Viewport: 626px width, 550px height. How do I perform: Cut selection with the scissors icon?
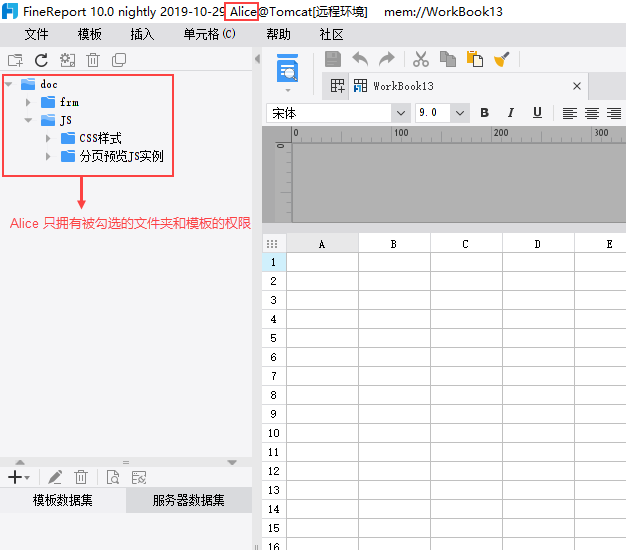click(421, 59)
